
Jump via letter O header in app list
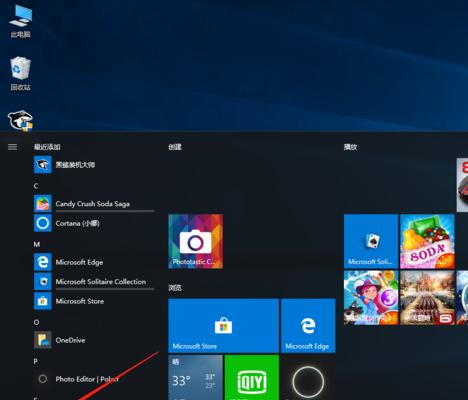click(36, 322)
